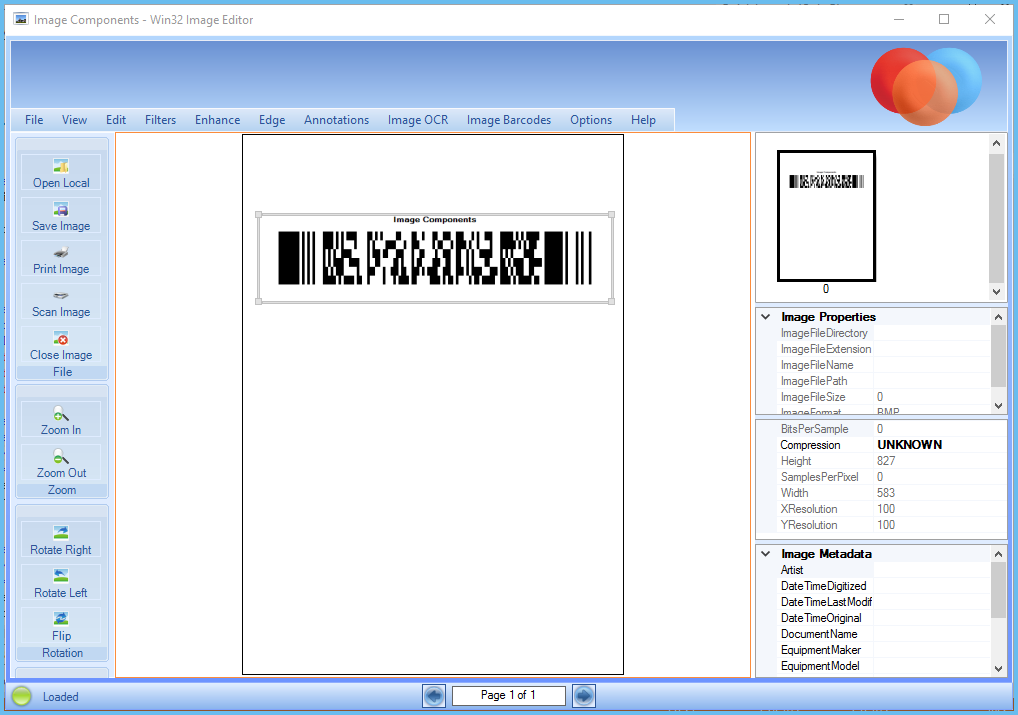
Task: Open the Annotations menu
Action: [336, 119]
